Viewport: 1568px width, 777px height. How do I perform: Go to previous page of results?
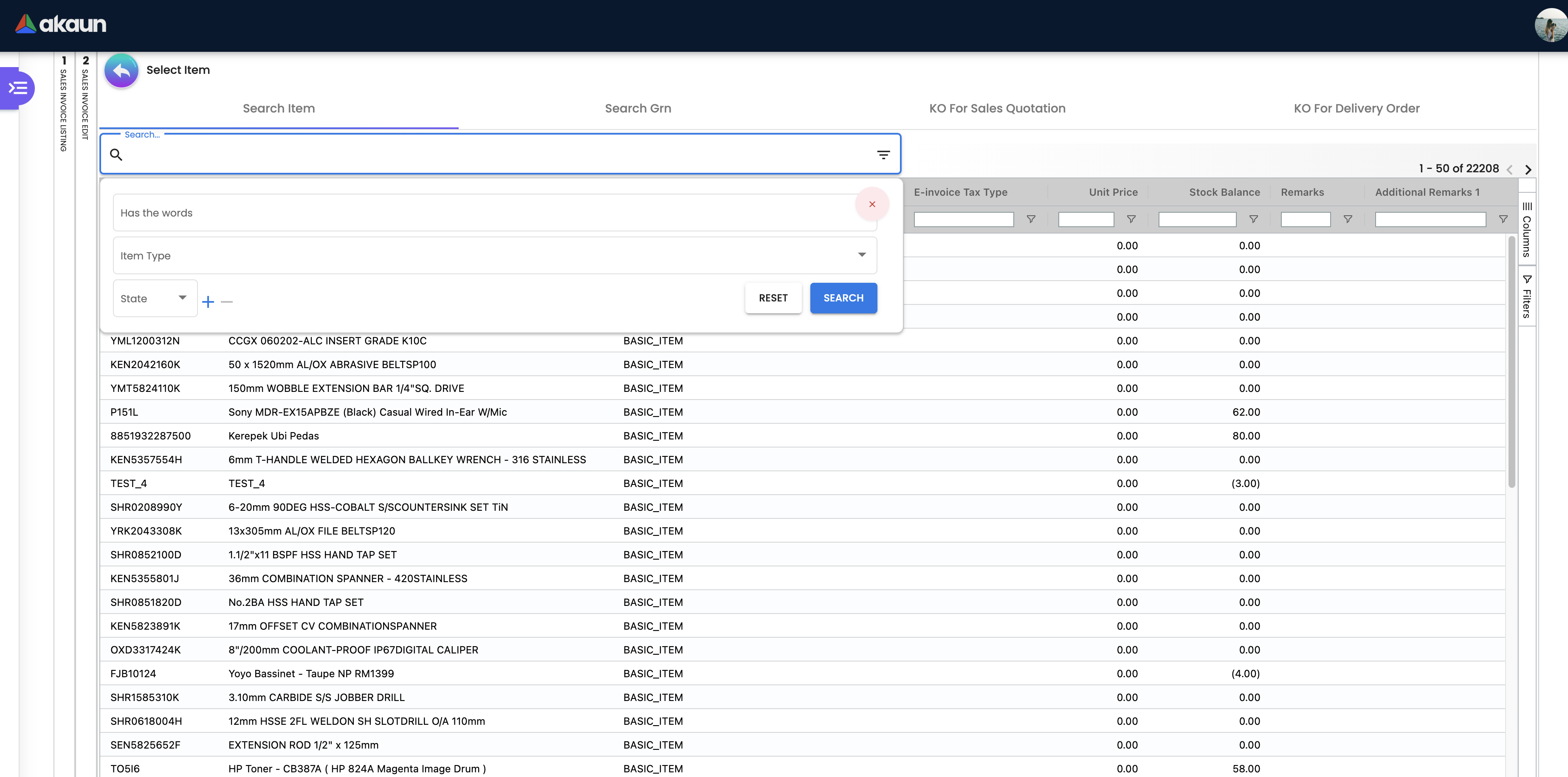(x=1509, y=169)
